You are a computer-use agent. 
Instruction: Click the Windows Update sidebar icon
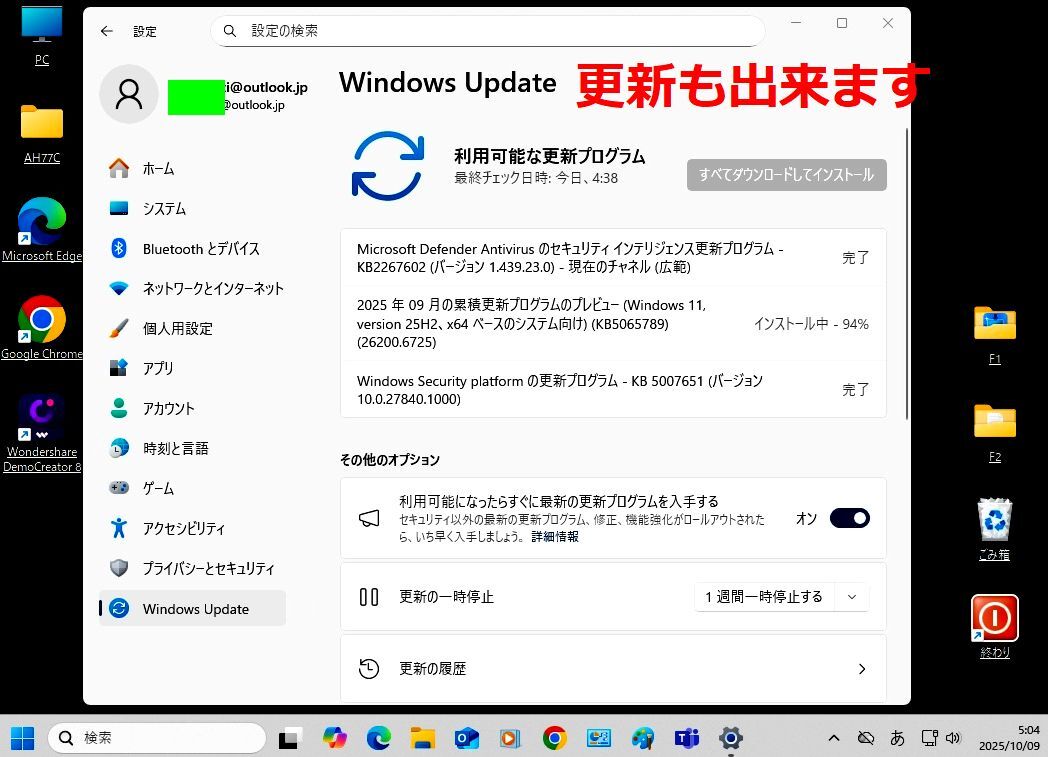(x=119, y=609)
